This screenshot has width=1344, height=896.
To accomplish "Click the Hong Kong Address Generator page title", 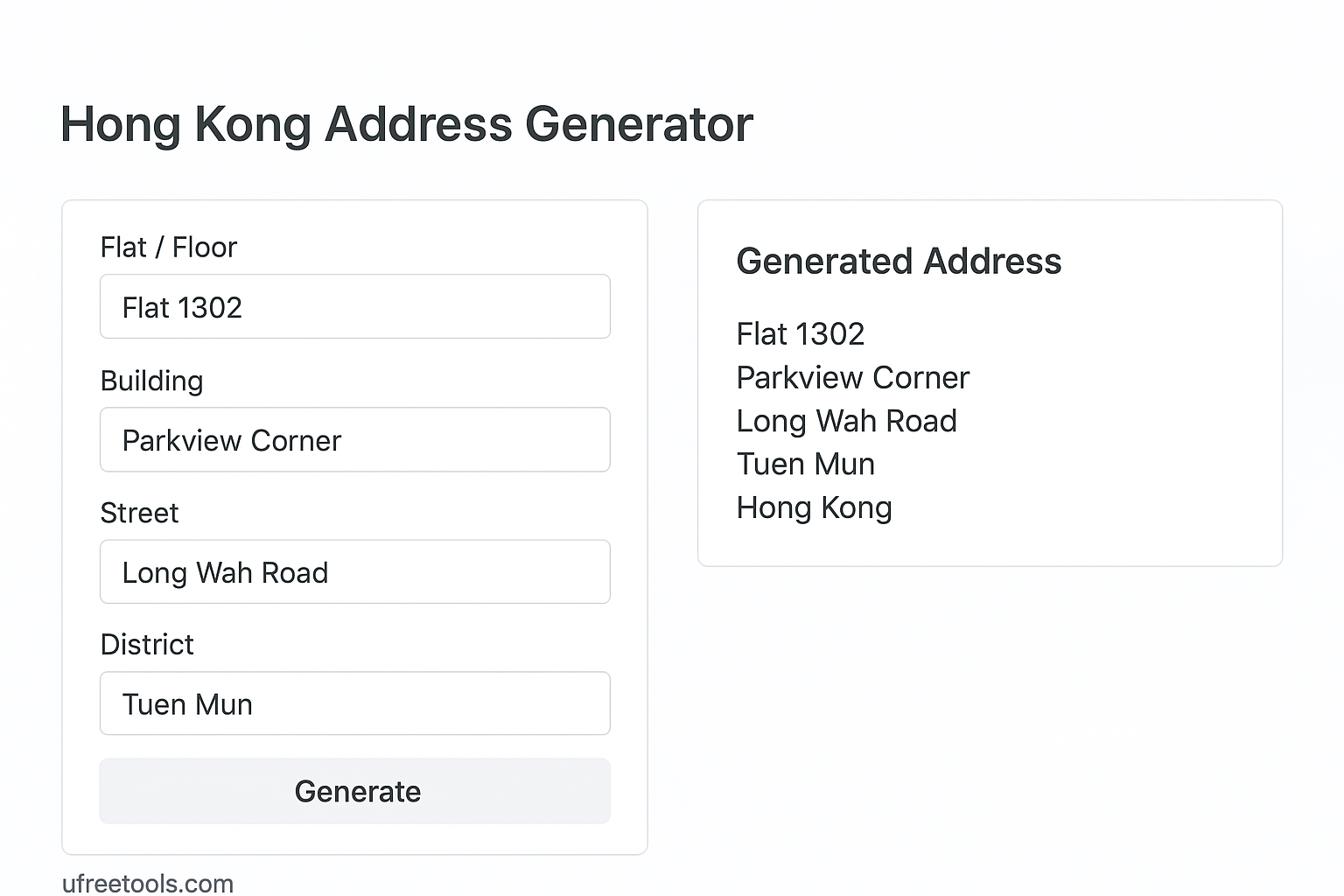I will coord(407,124).
